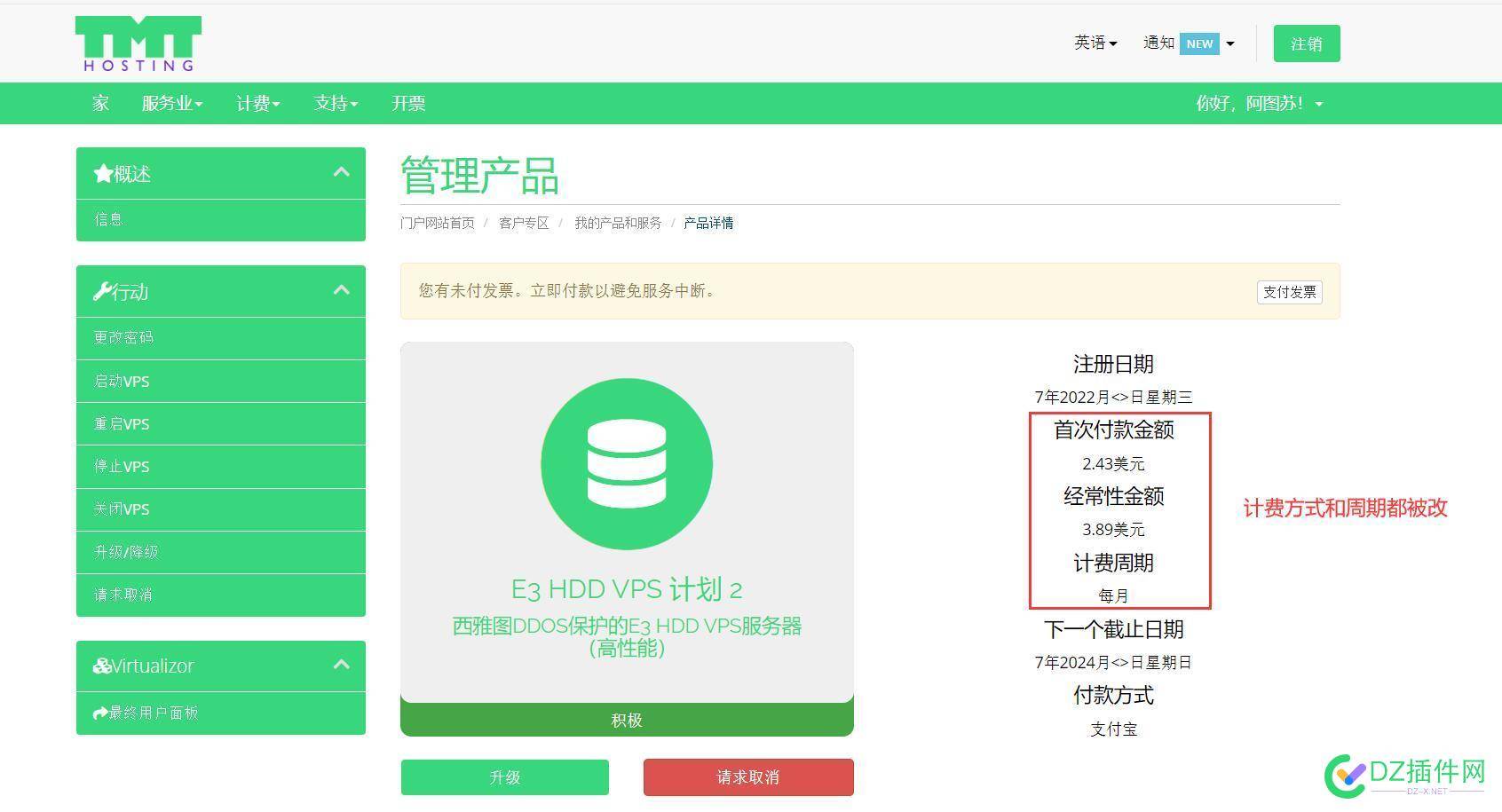Open 开票 in navigation bar
The height and width of the screenshot is (812, 1502).
(408, 103)
